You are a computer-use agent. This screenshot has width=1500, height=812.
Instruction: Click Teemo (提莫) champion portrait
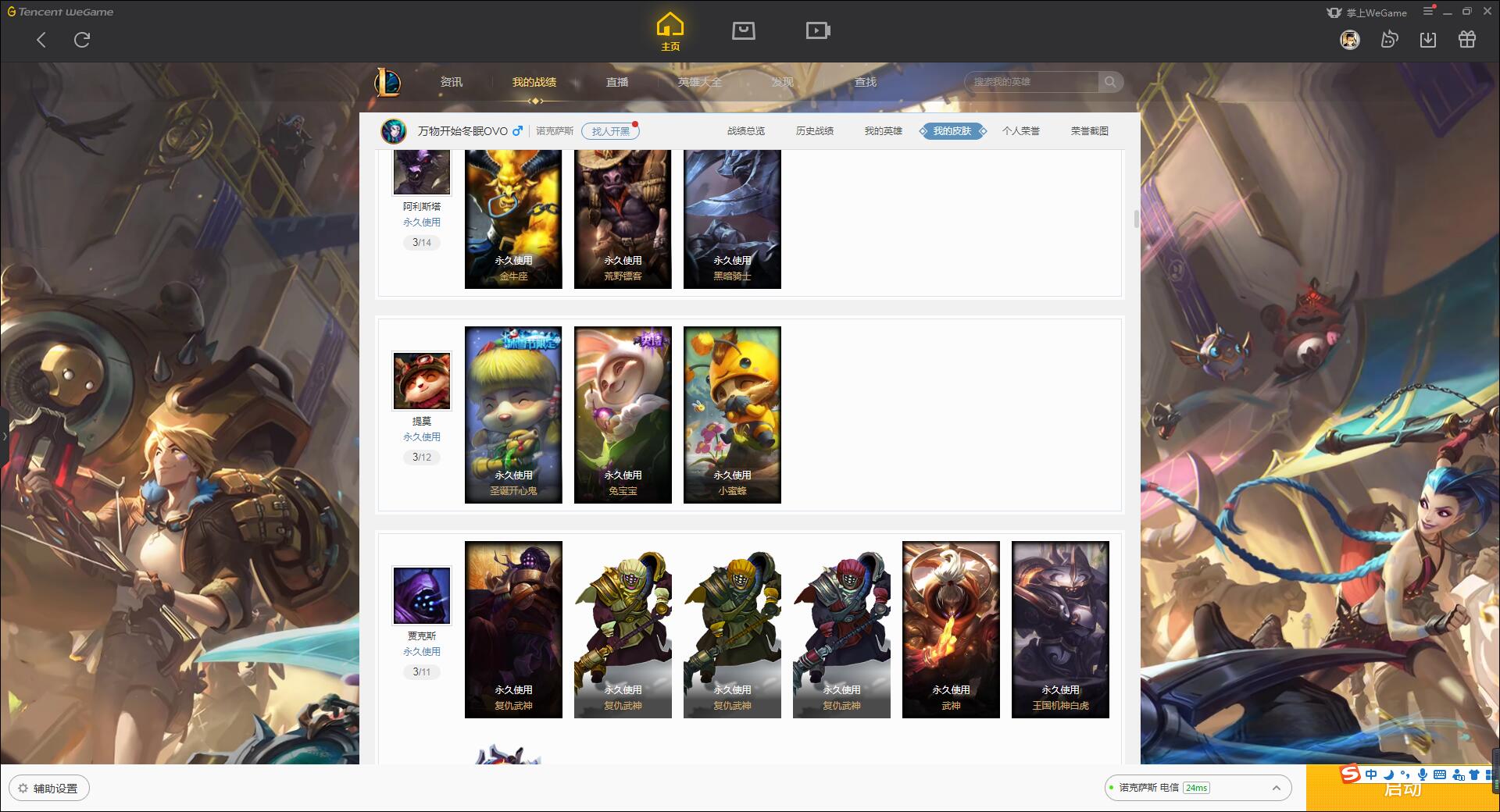(421, 380)
